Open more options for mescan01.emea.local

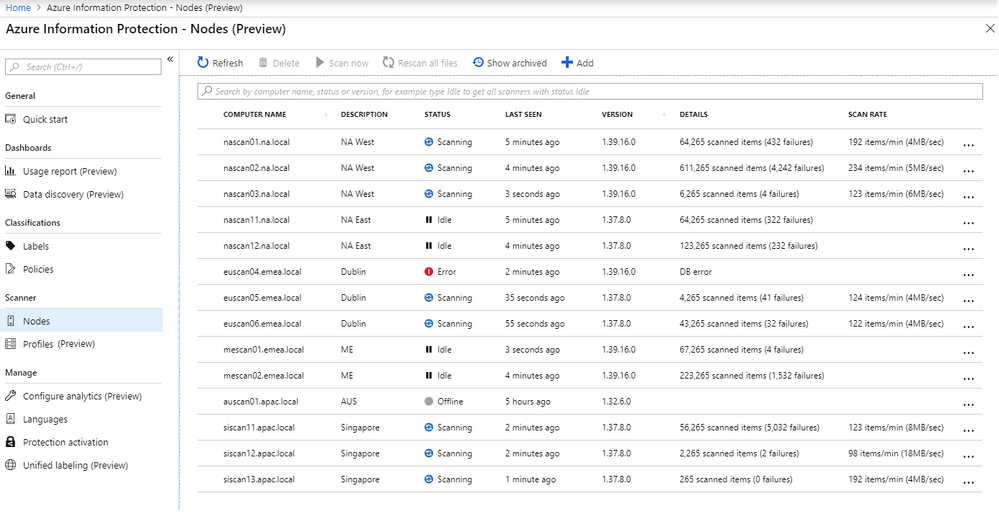pyautogui.click(x=968, y=353)
